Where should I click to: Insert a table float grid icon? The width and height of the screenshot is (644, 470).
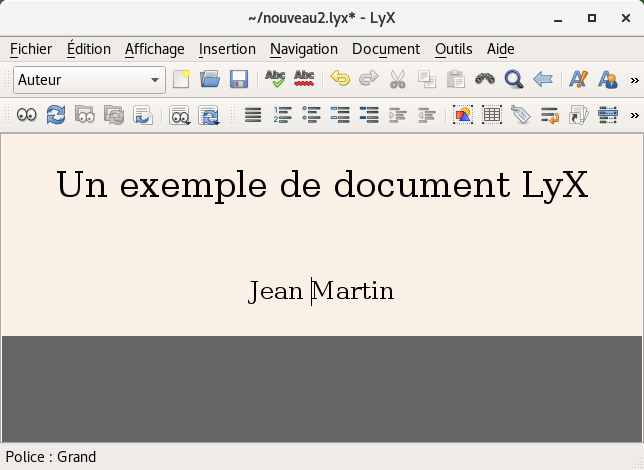click(x=492, y=115)
